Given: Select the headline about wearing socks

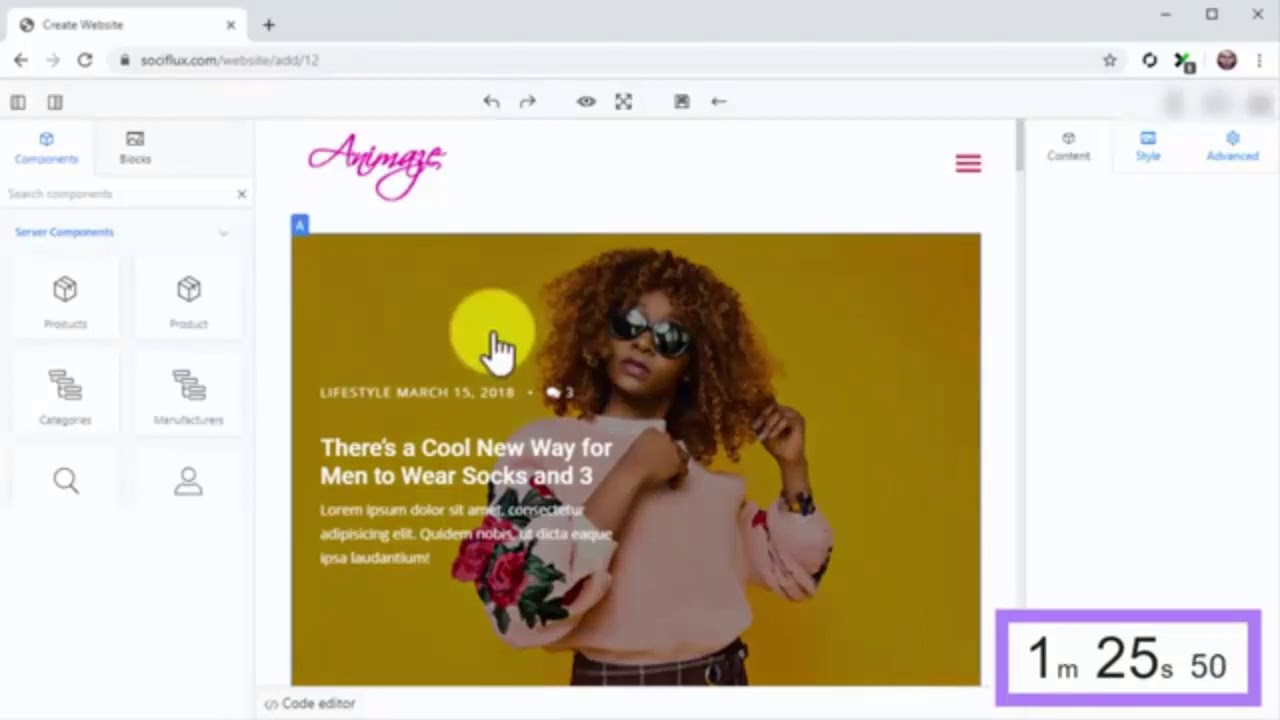Looking at the screenshot, I should point(467,462).
